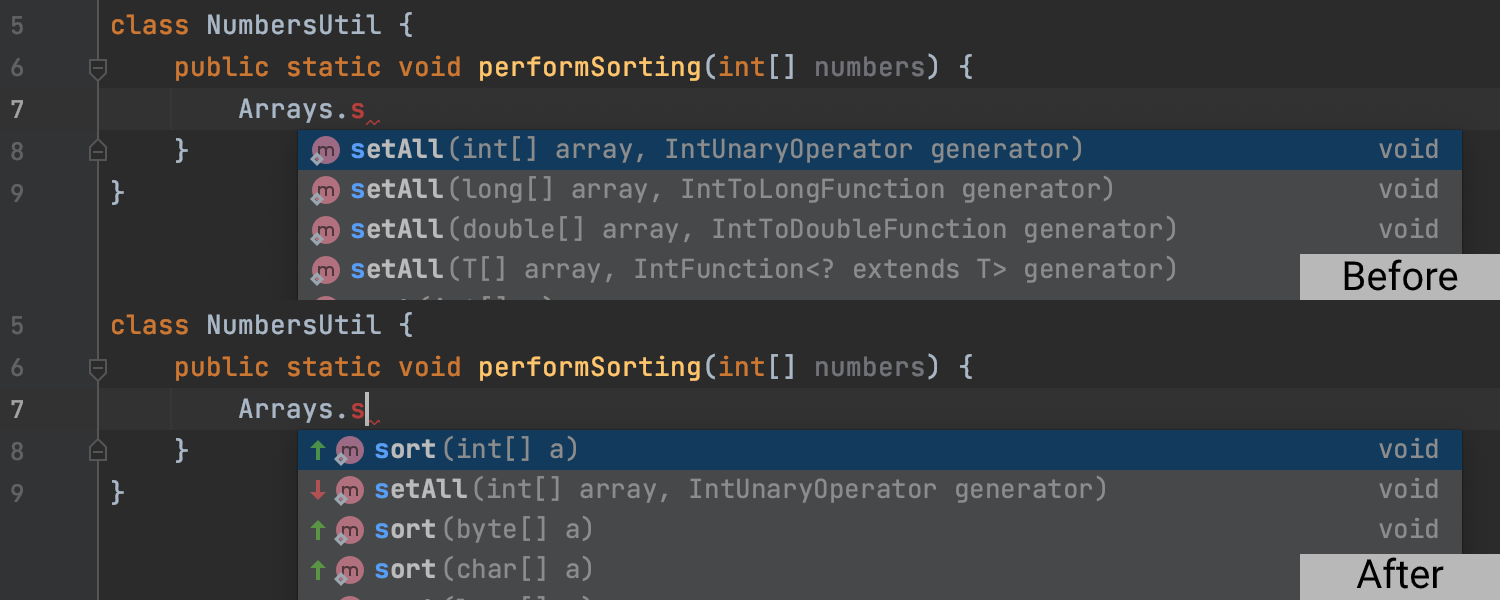Image resolution: width=1500 pixels, height=600 pixels.
Task: Select the setAll(long[] array) completion suggestion
Action: pyautogui.click(x=700, y=188)
